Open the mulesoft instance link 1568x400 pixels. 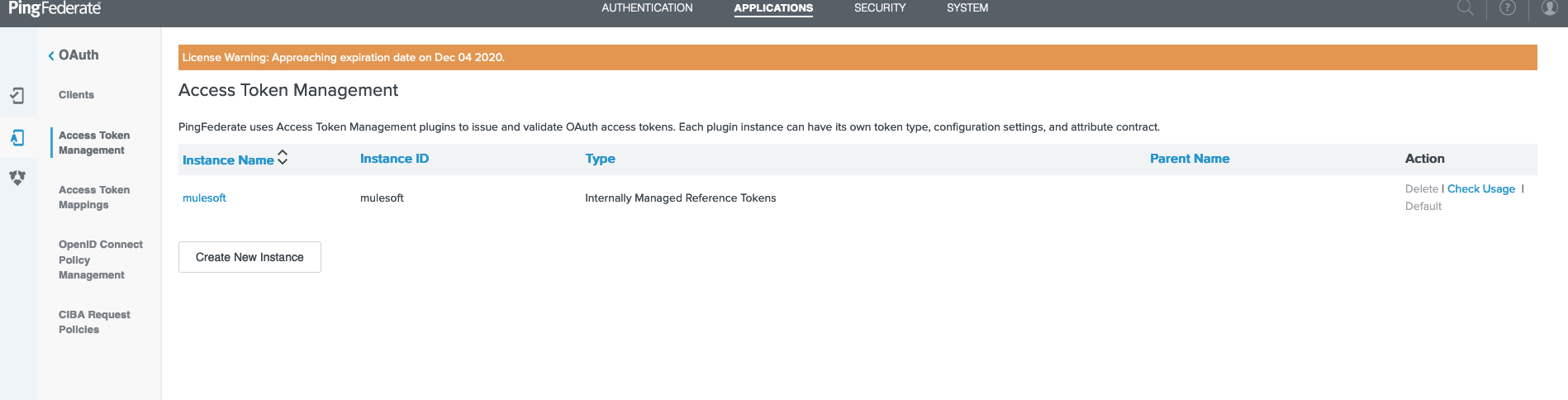click(204, 198)
